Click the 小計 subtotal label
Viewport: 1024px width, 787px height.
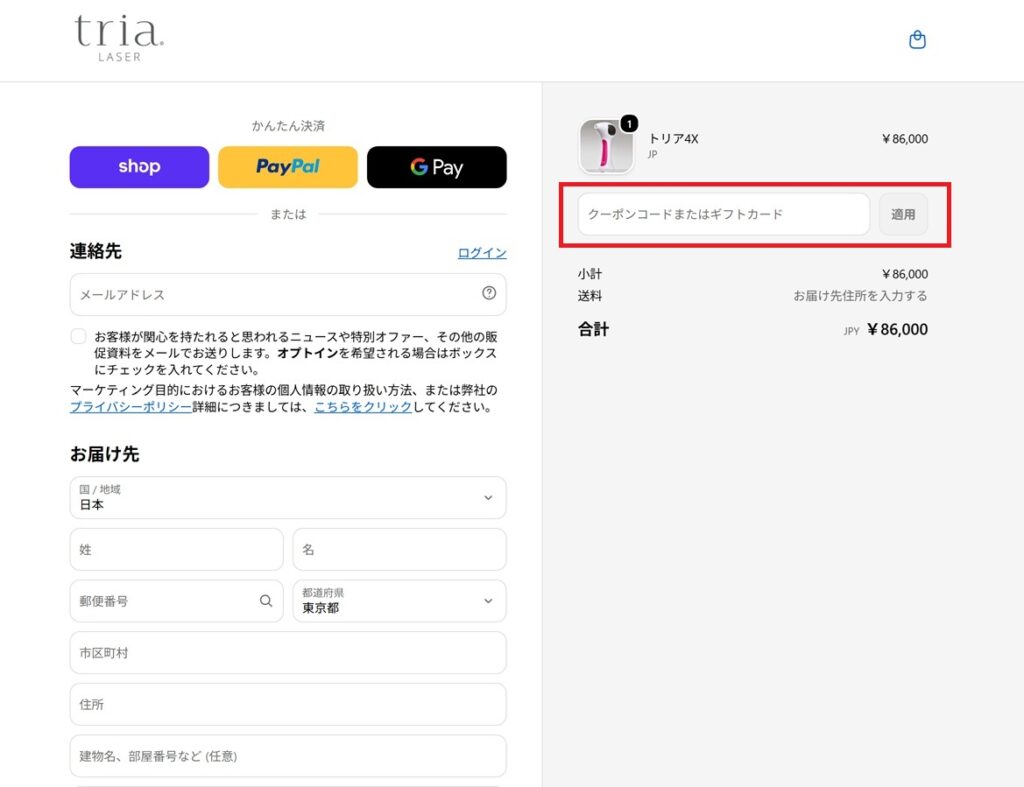click(590, 274)
